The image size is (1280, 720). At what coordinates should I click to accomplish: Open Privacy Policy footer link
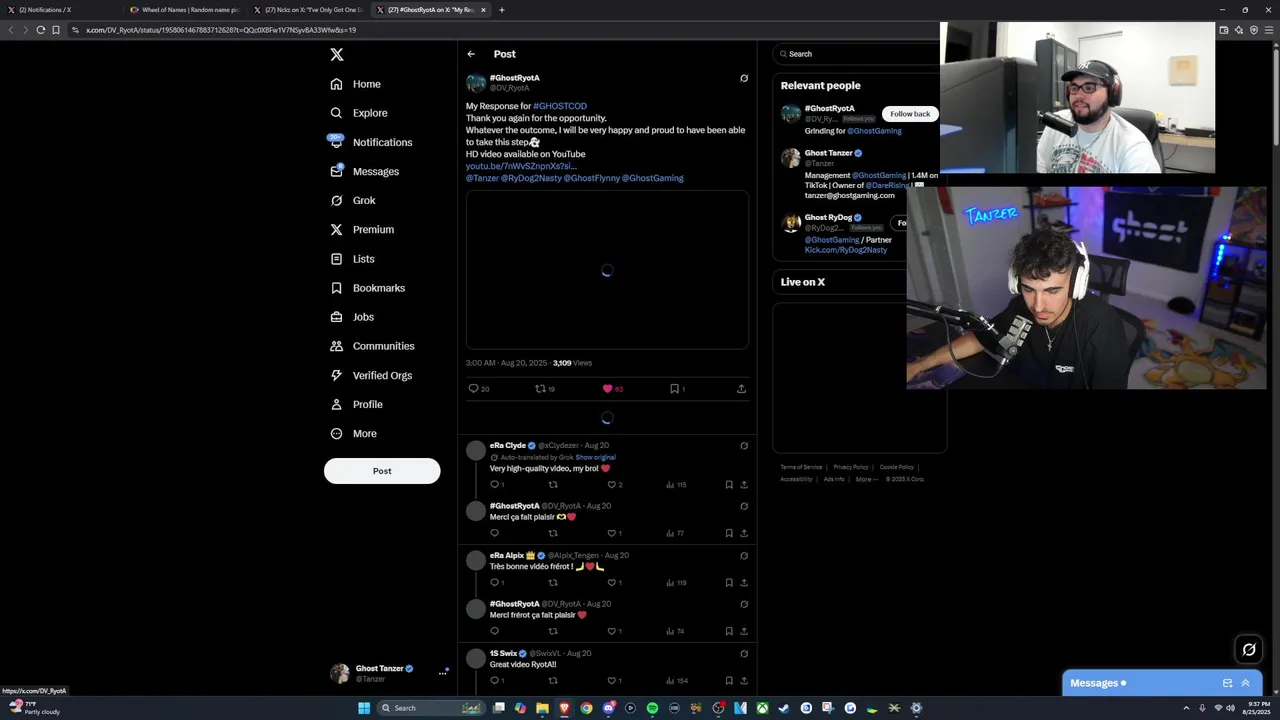[850, 467]
